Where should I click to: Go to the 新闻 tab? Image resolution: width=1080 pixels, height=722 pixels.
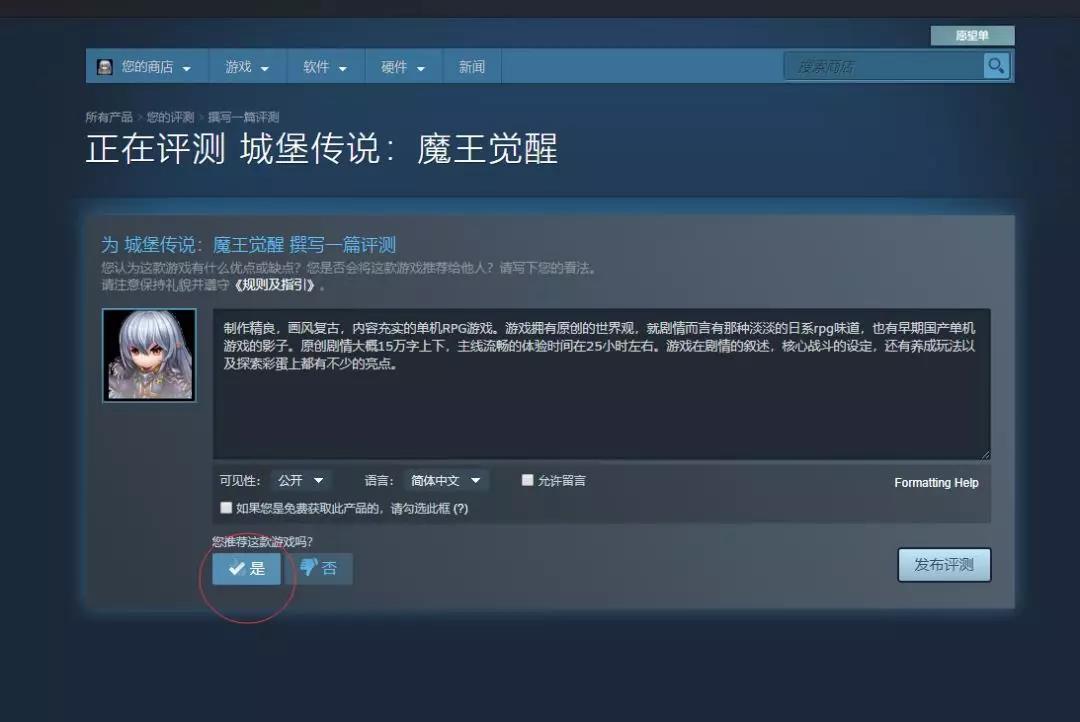(x=472, y=67)
